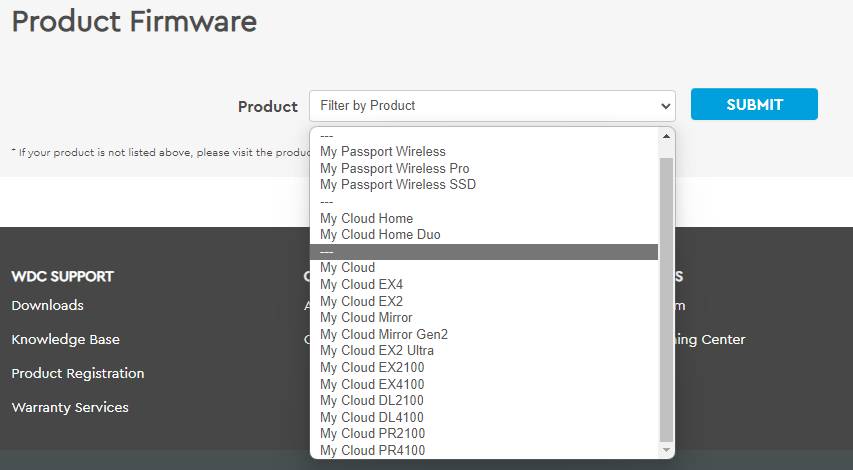
Task: Select My Cloud EX4 option
Action: tap(484, 285)
